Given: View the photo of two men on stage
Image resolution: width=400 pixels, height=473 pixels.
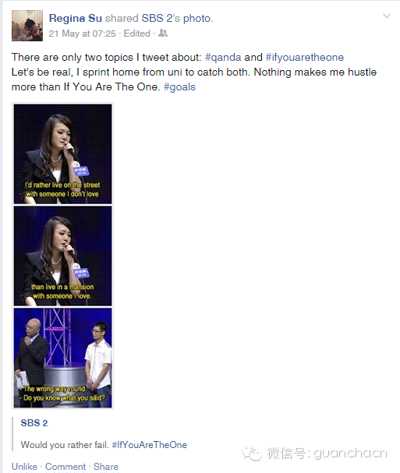Looking at the screenshot, I should pyautogui.click(x=63, y=358).
